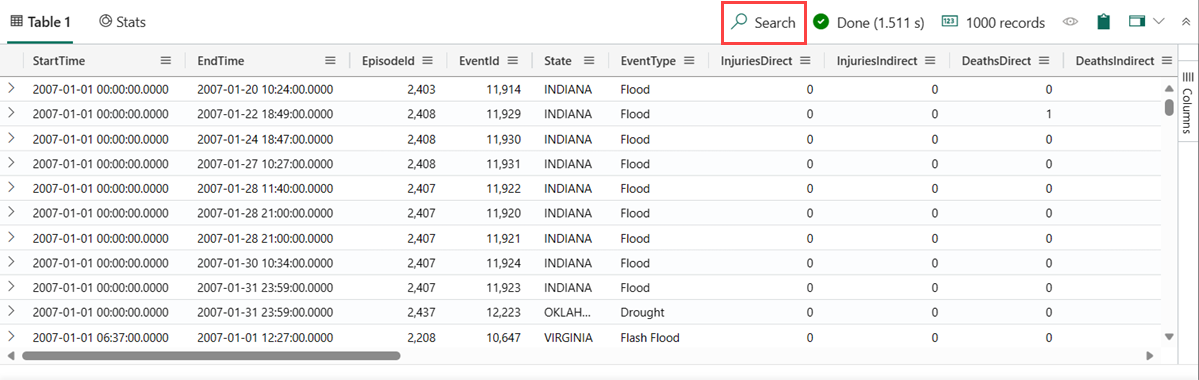Expand the OKLAHOMA Drought row

pyautogui.click(x=11, y=312)
